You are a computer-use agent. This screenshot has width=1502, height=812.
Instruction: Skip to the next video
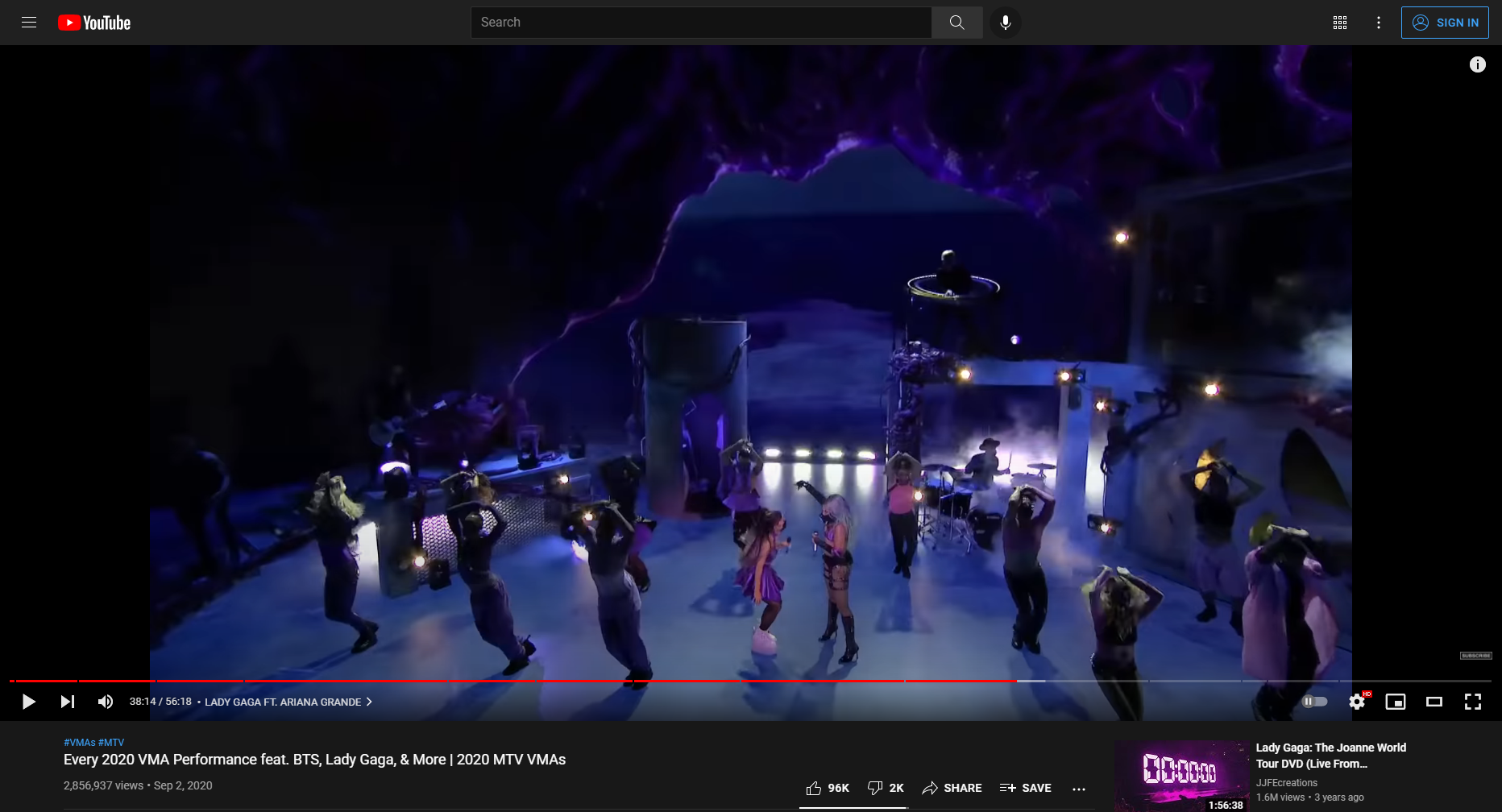coord(68,702)
